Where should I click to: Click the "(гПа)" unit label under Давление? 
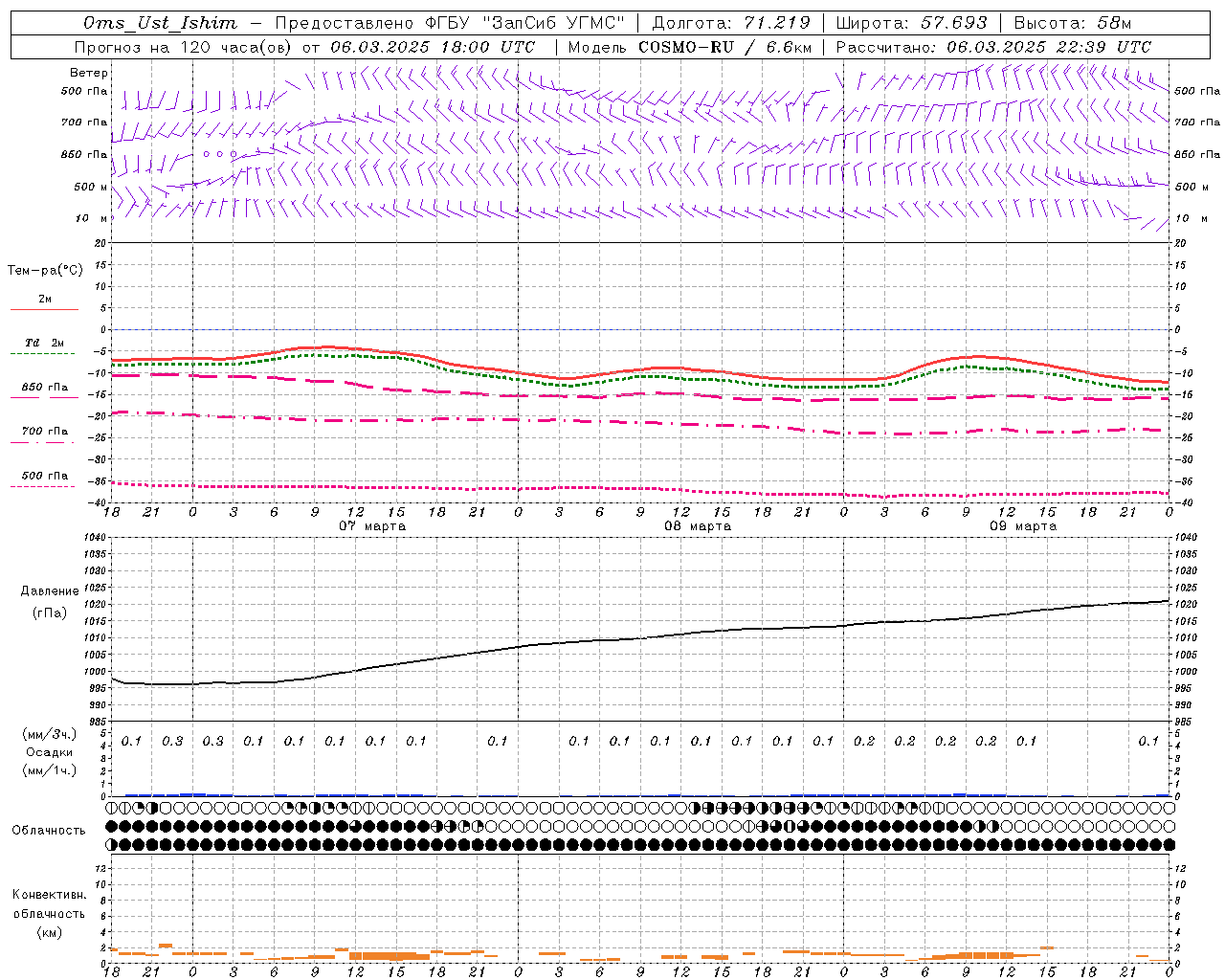[50, 612]
